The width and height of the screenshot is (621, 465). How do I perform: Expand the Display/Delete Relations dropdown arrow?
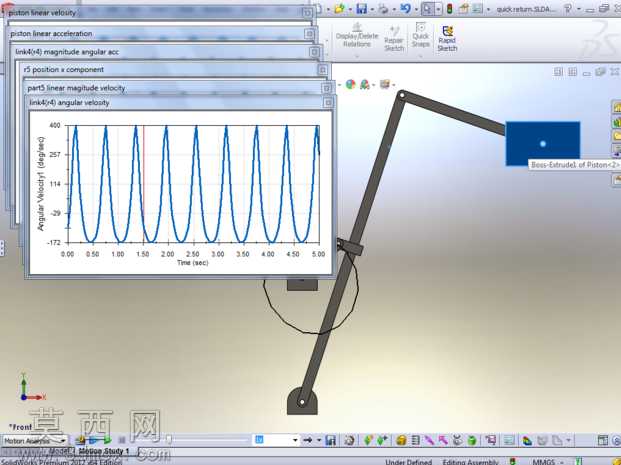pos(357,55)
